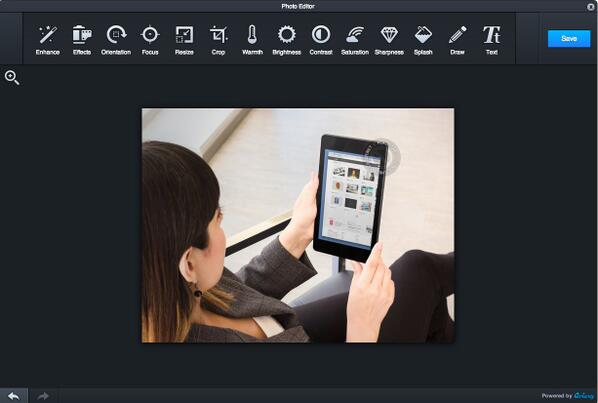Select the Crop tool
Image resolution: width=598 pixels, height=403 pixels.
click(219, 40)
